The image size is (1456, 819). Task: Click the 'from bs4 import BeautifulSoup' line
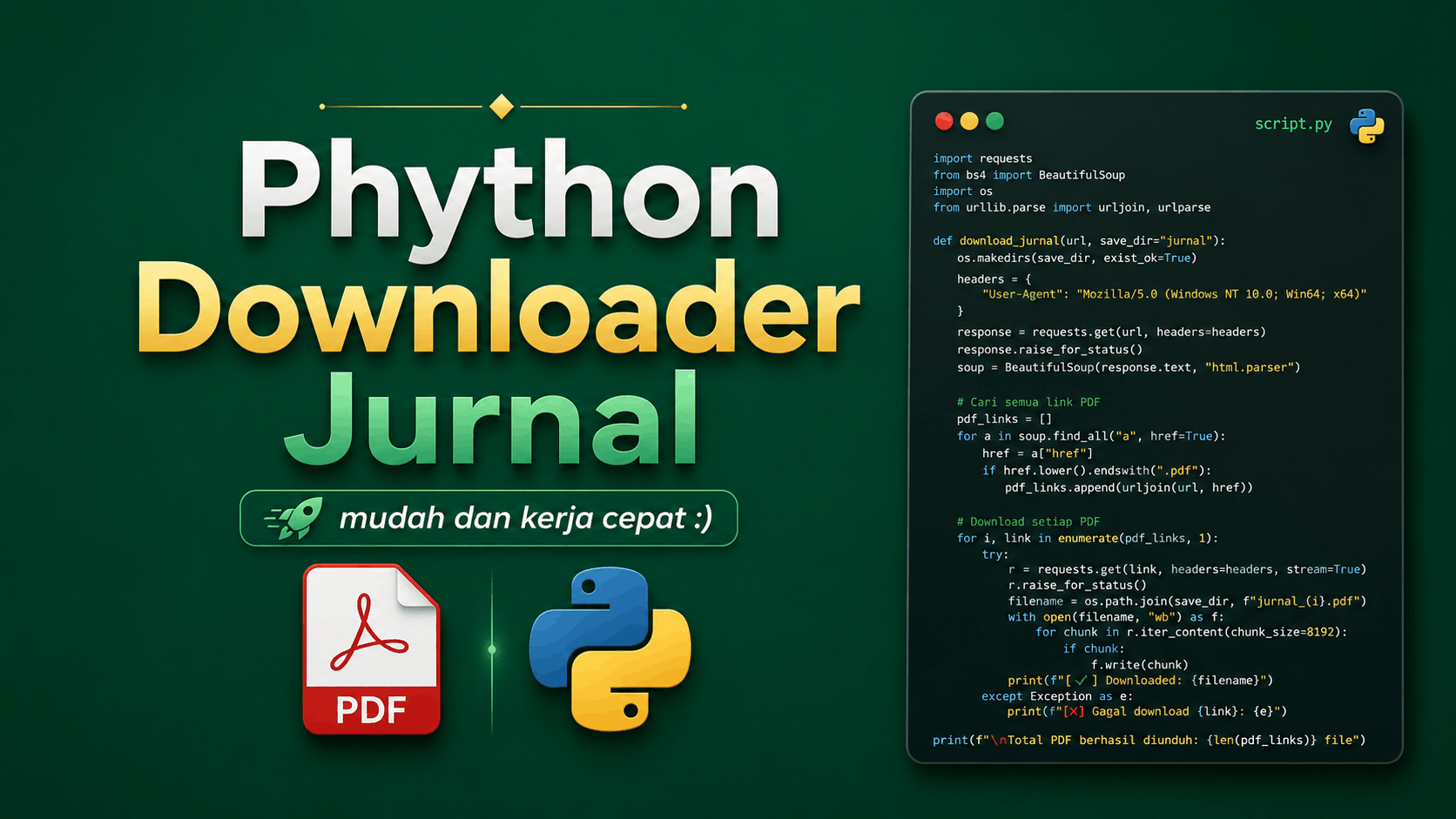[x=1029, y=175]
